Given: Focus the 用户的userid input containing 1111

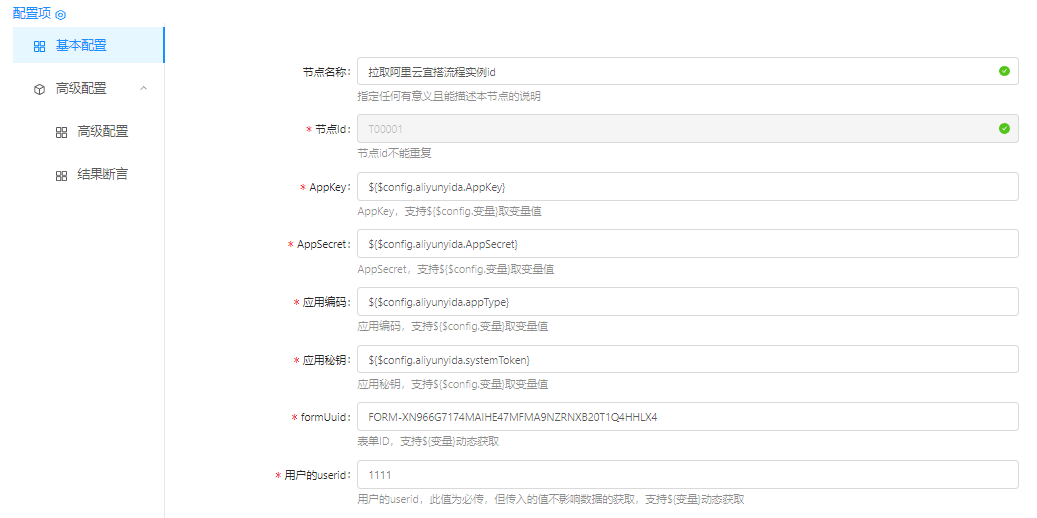Looking at the screenshot, I should click(687, 474).
